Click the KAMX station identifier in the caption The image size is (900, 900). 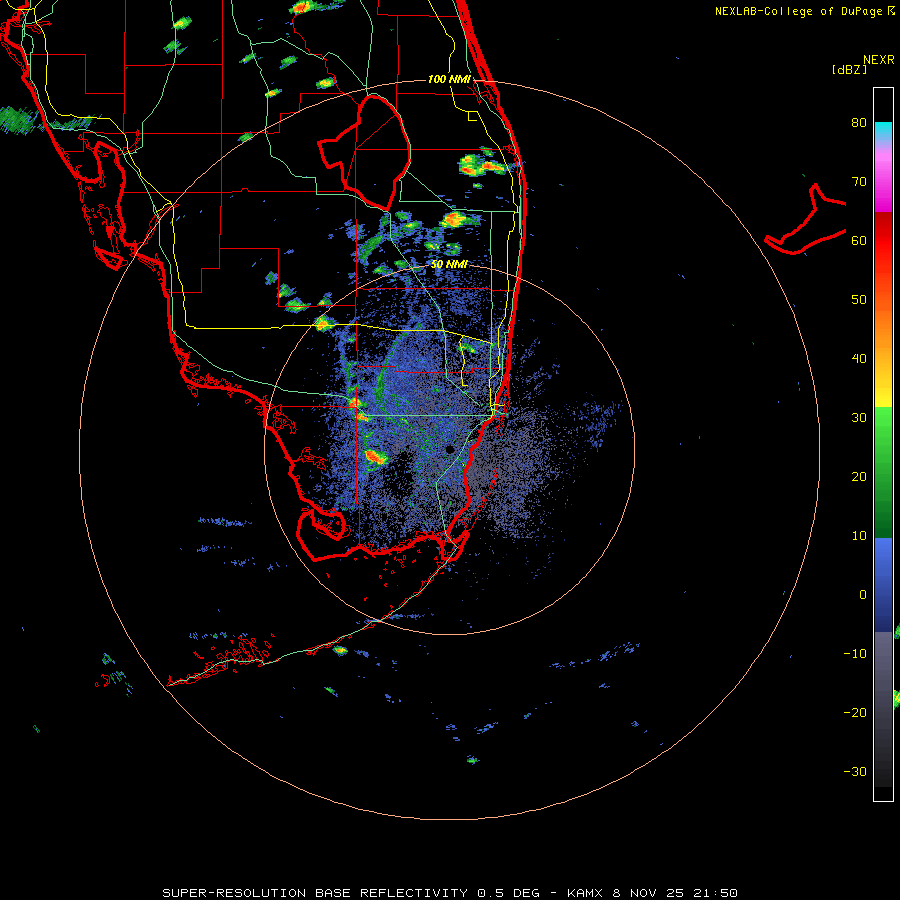pyautogui.click(x=586, y=893)
